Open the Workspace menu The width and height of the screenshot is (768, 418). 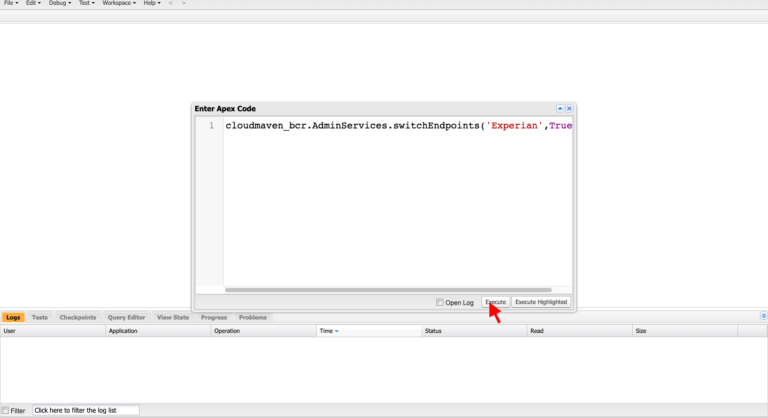(x=119, y=3)
